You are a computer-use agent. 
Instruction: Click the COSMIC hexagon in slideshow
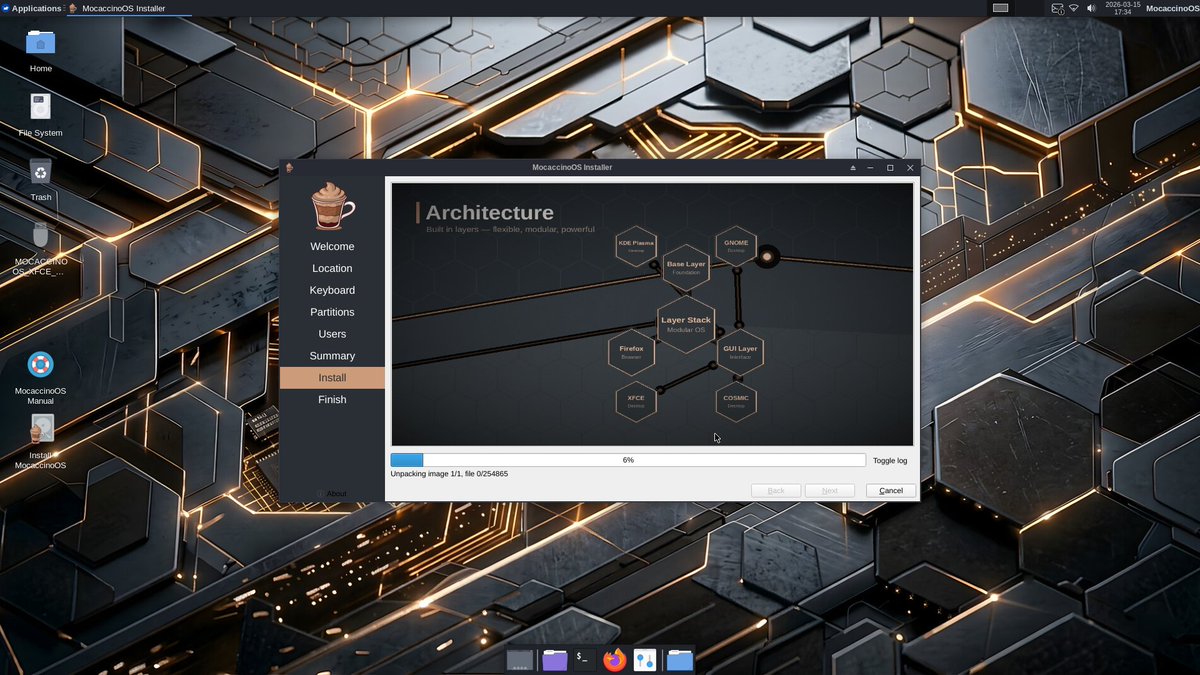(x=736, y=401)
